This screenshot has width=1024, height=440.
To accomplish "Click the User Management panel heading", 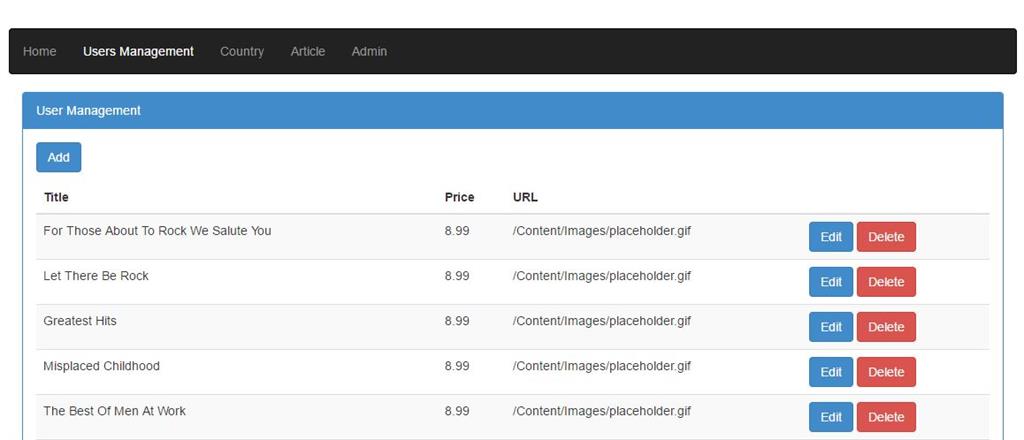I will tap(89, 111).
